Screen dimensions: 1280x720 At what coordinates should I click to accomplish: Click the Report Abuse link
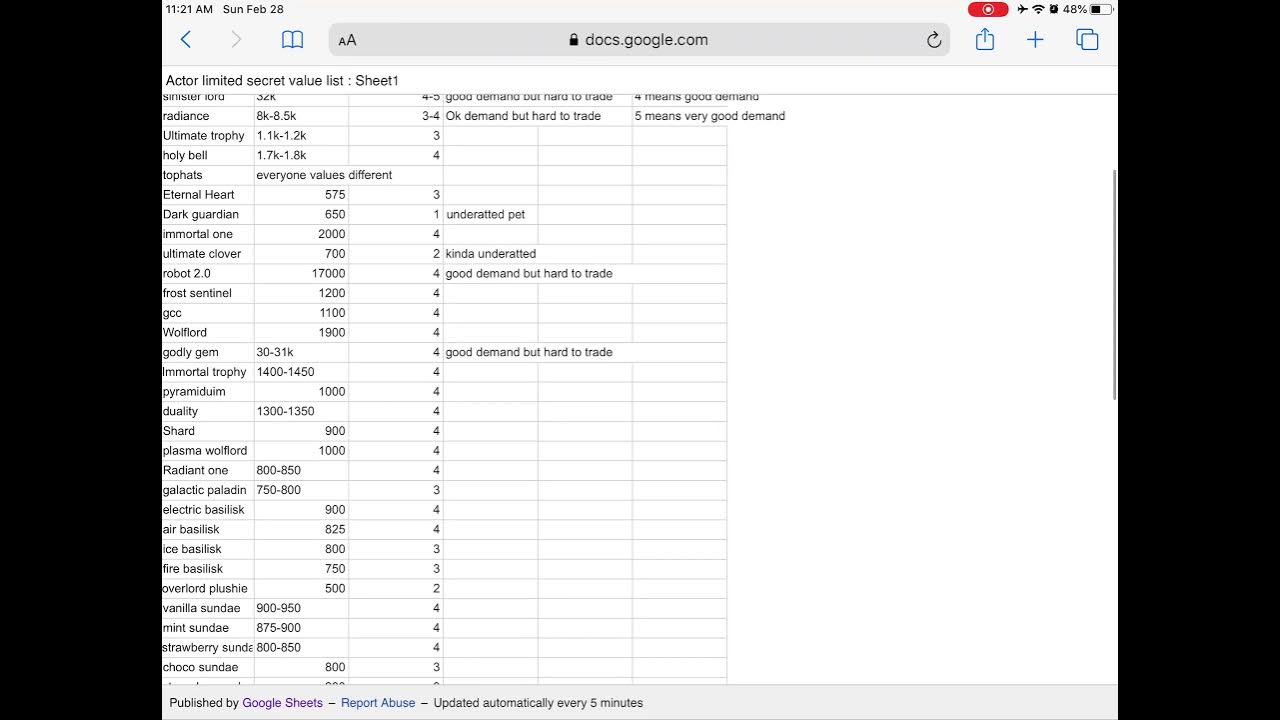[378, 703]
